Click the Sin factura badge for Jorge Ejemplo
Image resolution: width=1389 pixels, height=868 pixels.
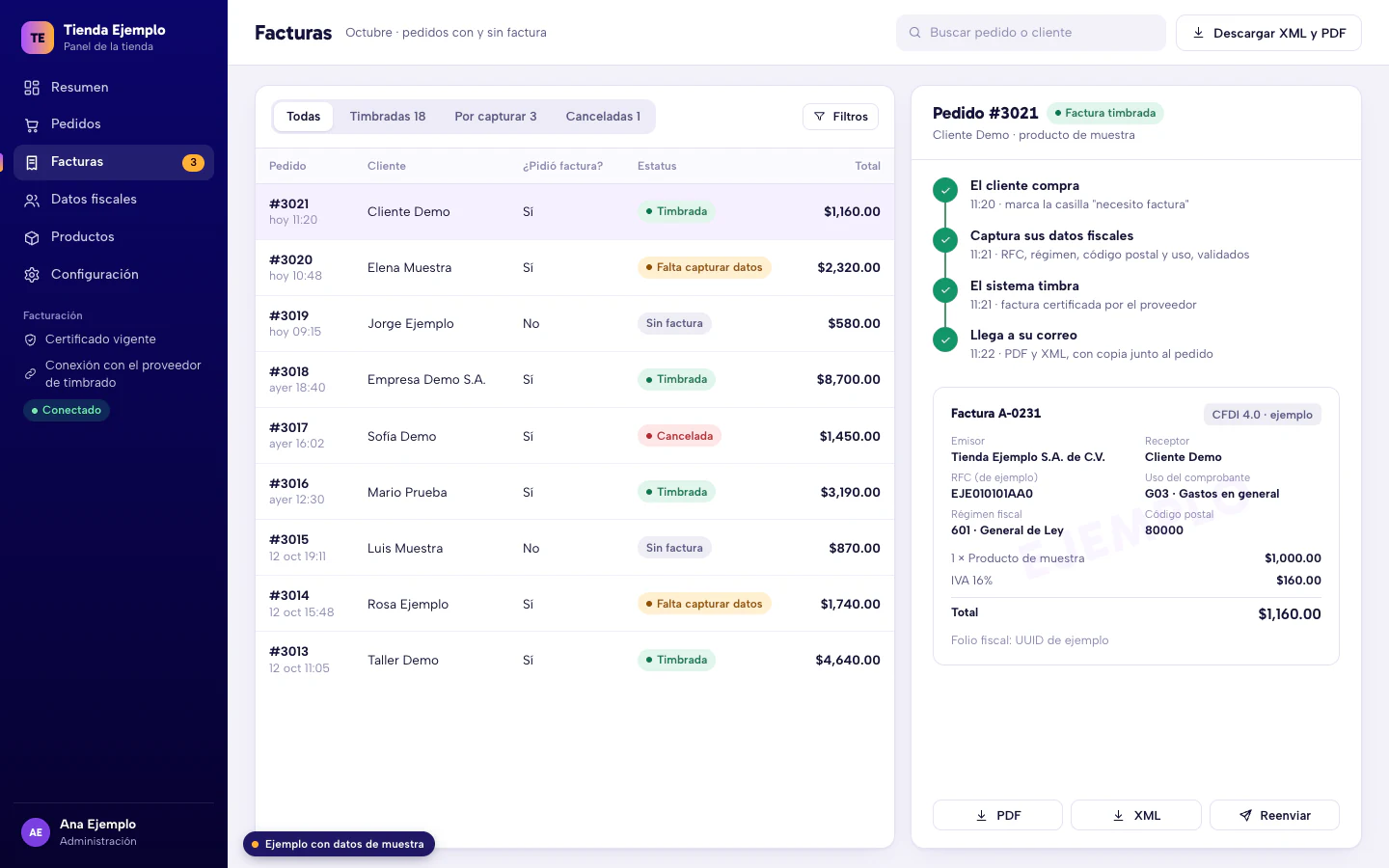[x=674, y=324]
